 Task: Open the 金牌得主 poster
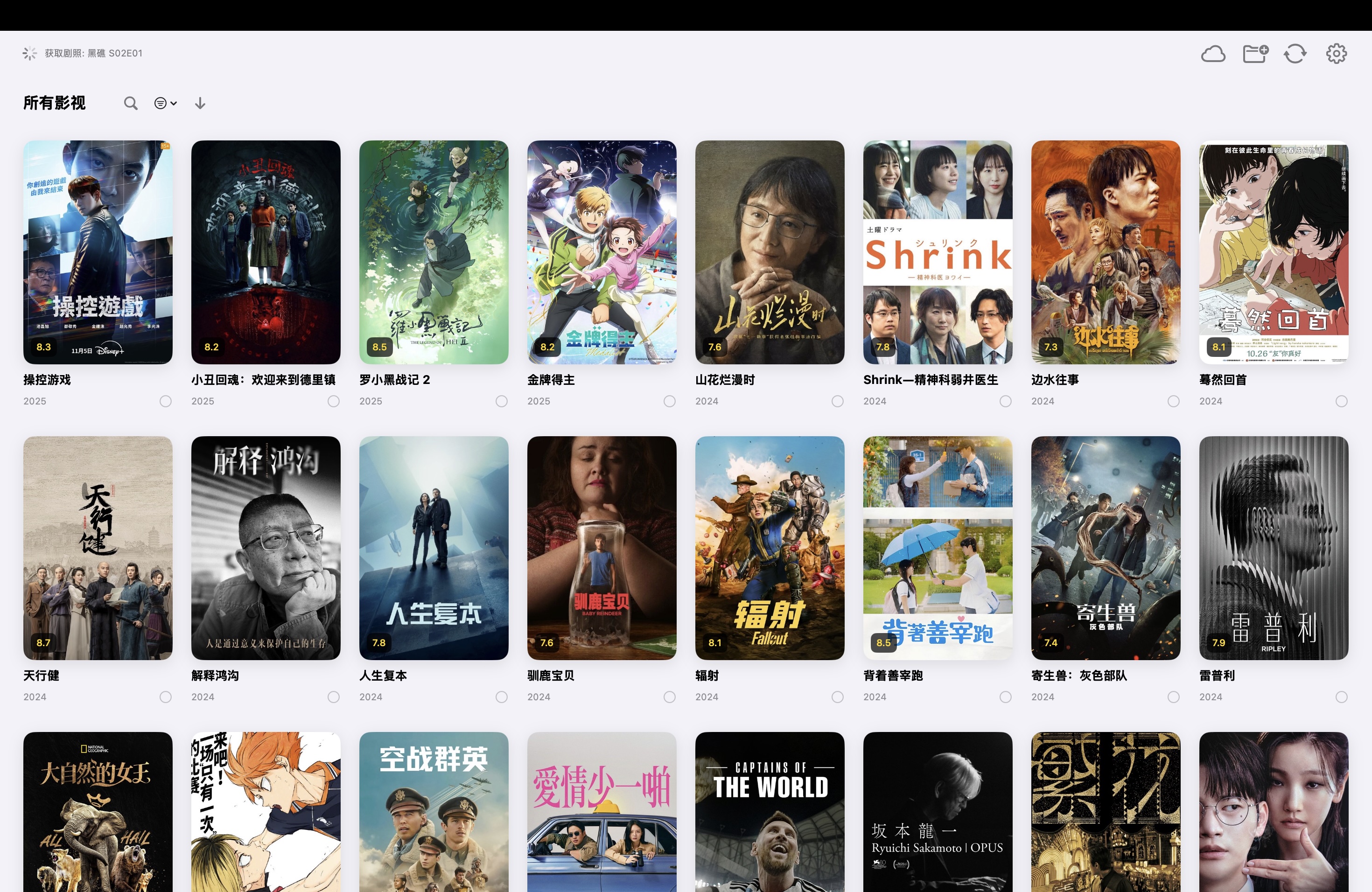(x=602, y=252)
